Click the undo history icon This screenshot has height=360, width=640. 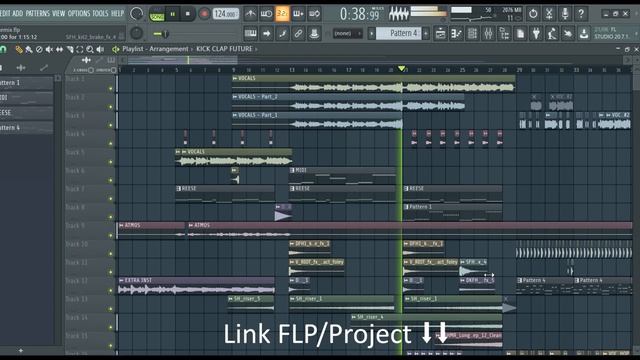(x=533, y=13)
